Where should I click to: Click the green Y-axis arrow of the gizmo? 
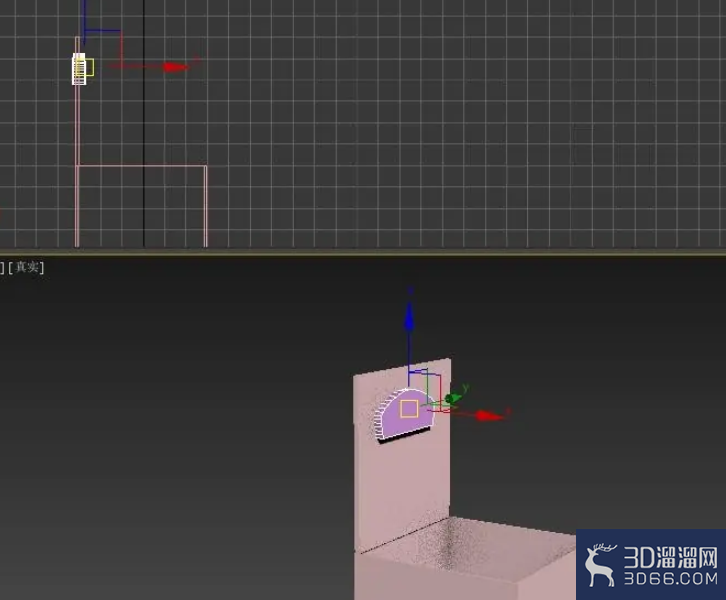coord(454,397)
